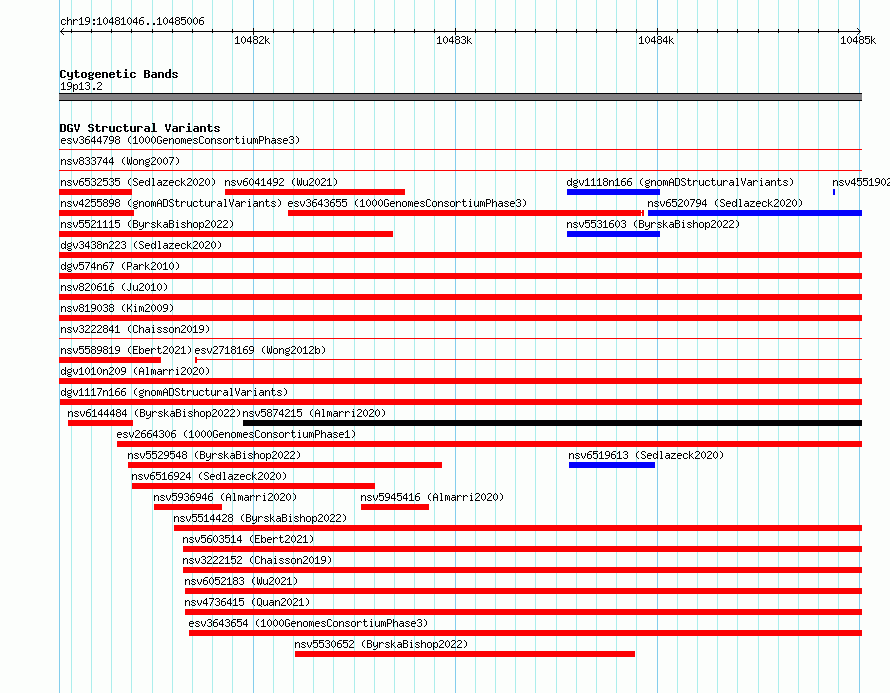Open the nsv833744 (Wong2007) variant
The image size is (890, 693).
120,161
